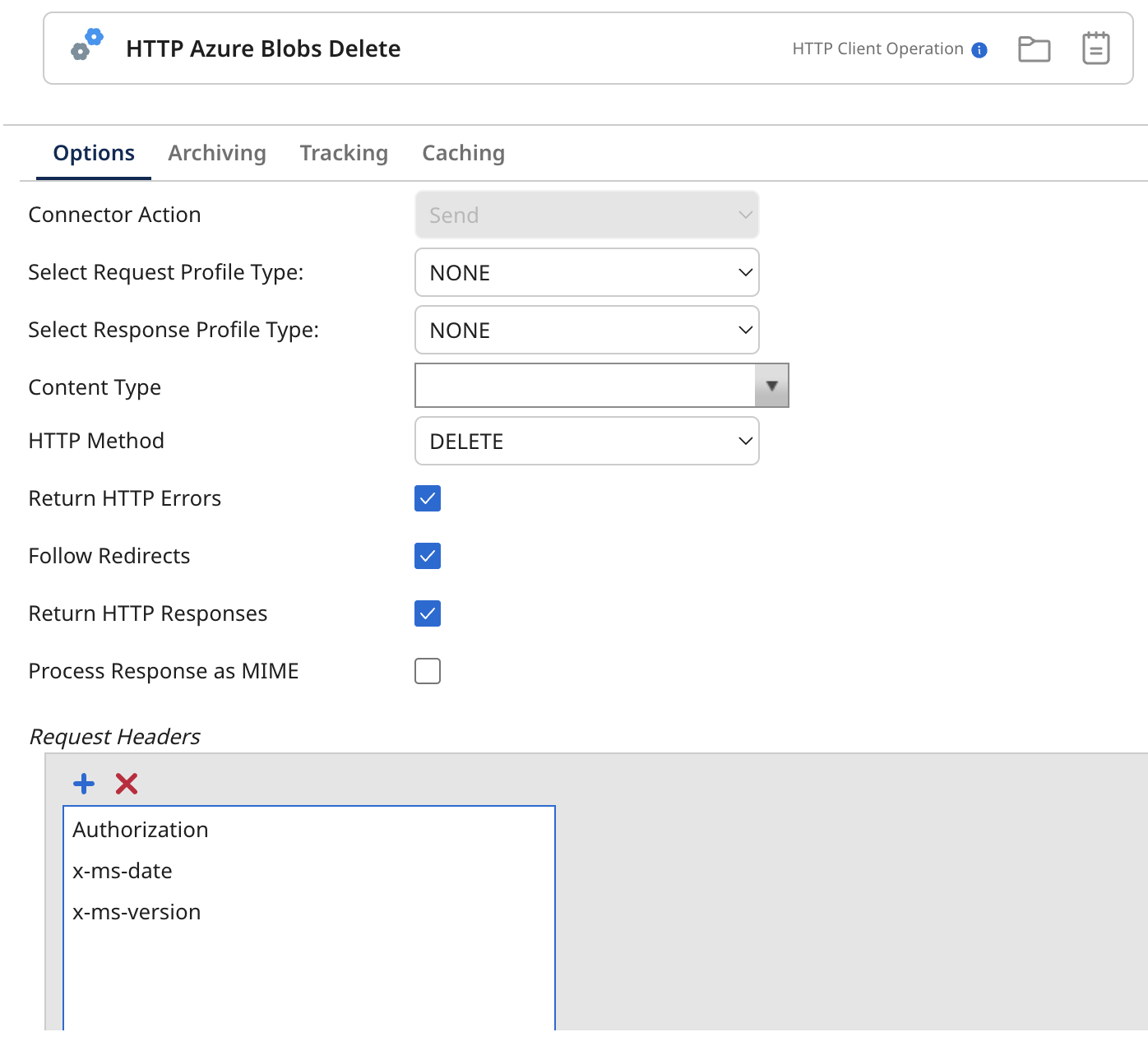This screenshot has width=1148, height=1046.
Task: Enable Process Response as MIME
Action: tap(427, 671)
